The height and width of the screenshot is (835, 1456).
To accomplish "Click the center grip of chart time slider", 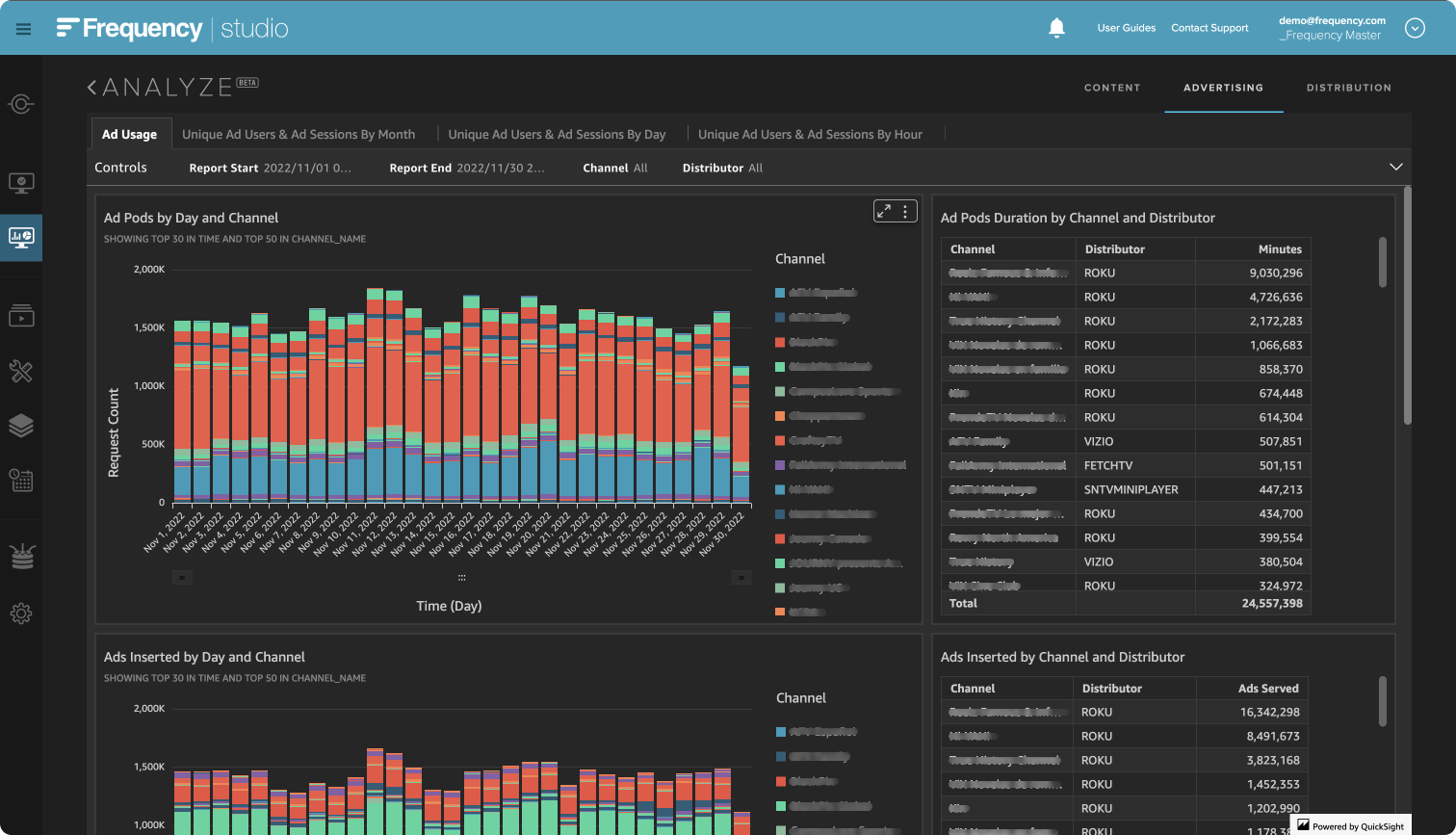I will 462,578.
